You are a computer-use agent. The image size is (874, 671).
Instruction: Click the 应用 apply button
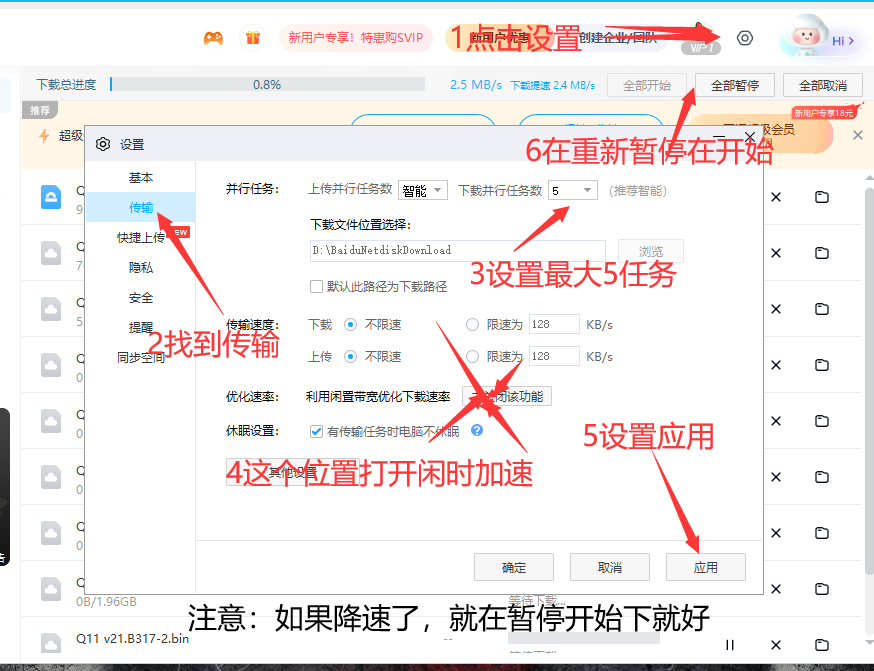coord(705,566)
